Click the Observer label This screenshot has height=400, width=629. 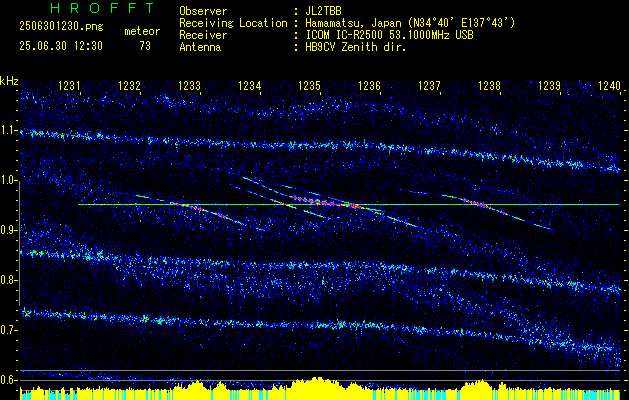(203, 11)
